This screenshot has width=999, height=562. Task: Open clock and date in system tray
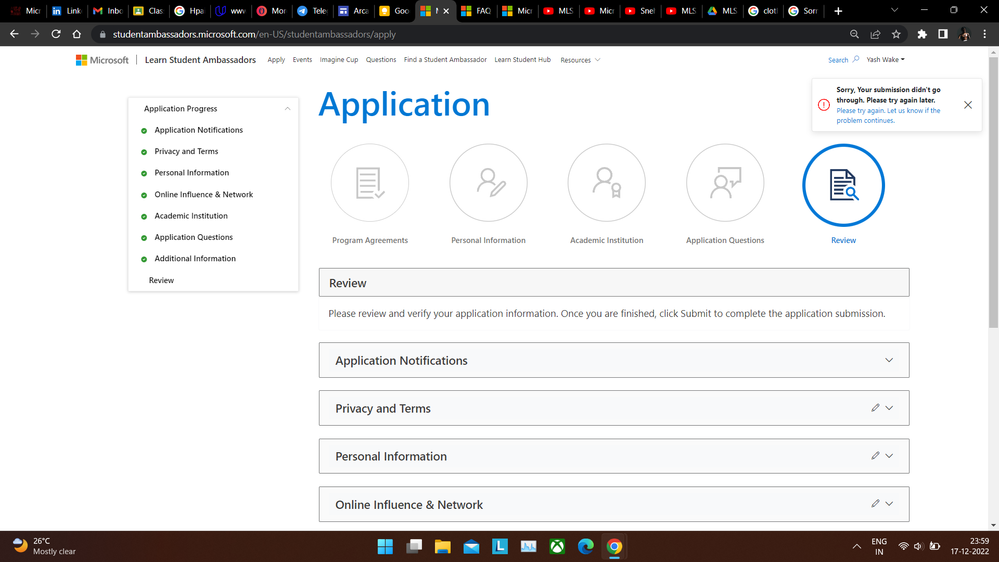pos(970,546)
